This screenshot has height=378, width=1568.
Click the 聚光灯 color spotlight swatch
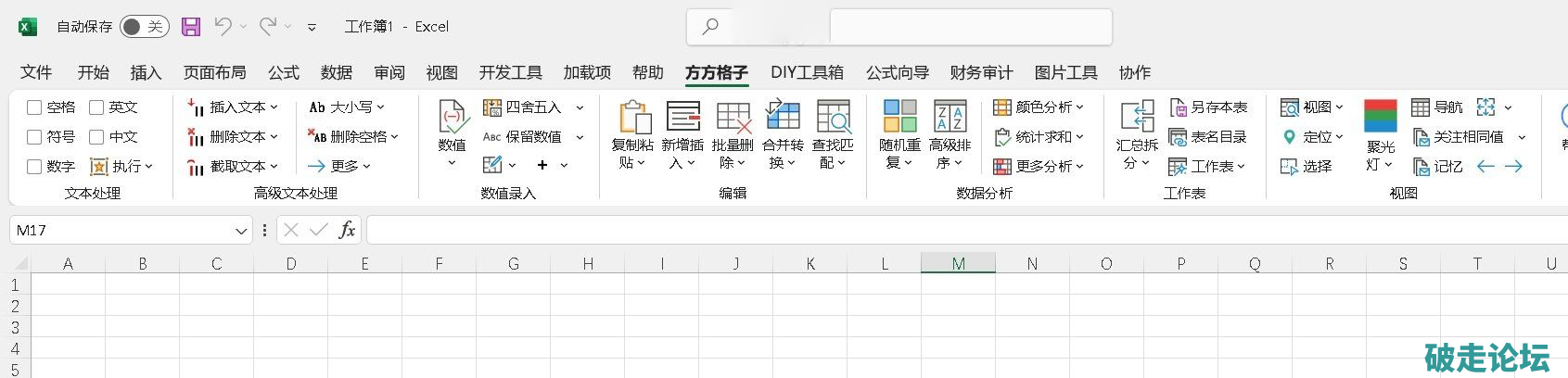pyautogui.click(x=1381, y=117)
